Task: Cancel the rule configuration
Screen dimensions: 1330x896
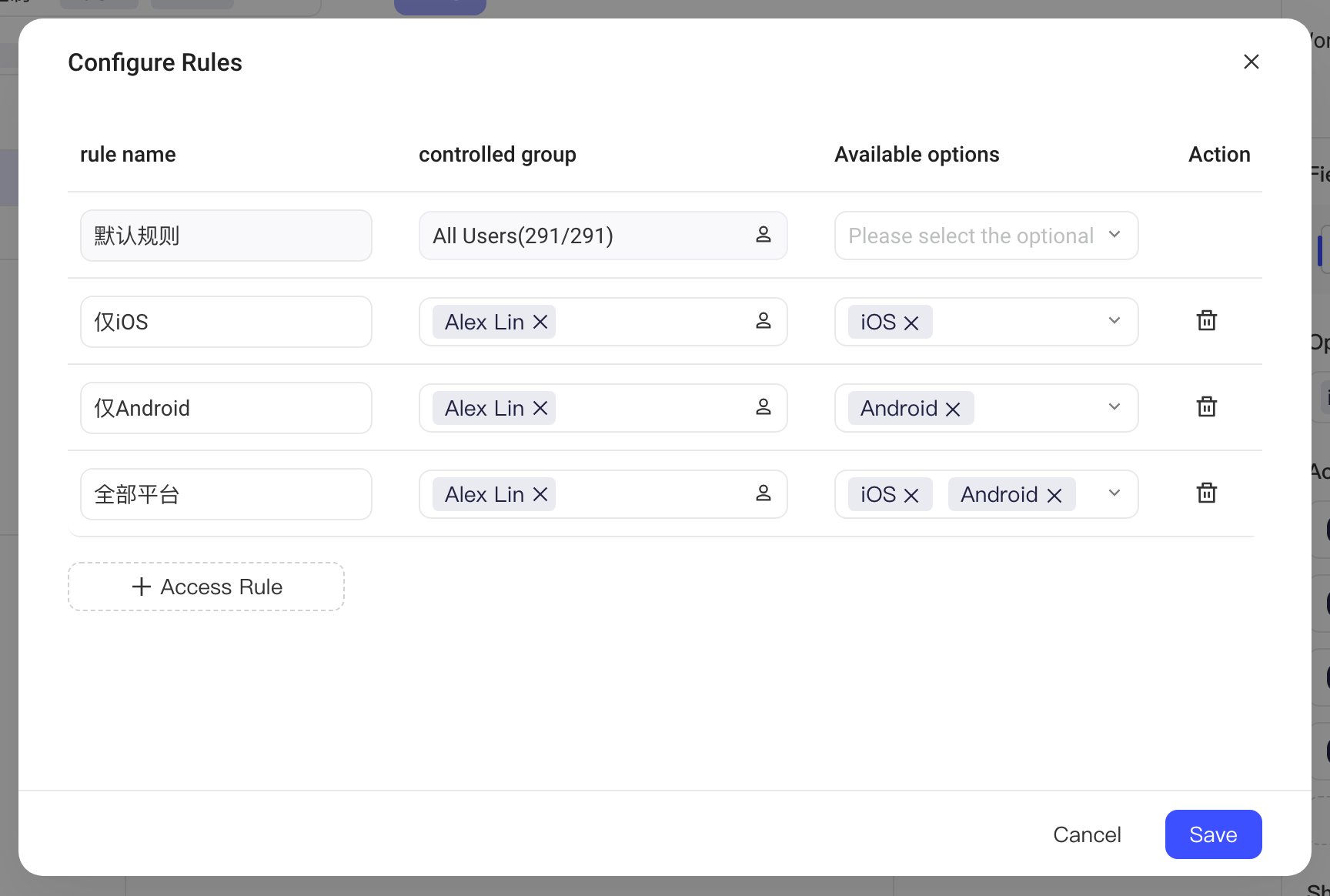Action: [x=1087, y=834]
